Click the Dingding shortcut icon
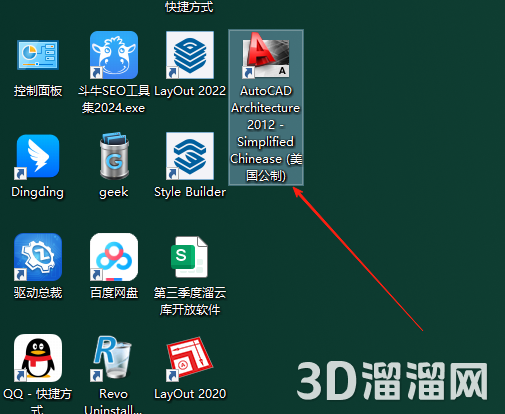This screenshot has width=505, height=414. 37,156
